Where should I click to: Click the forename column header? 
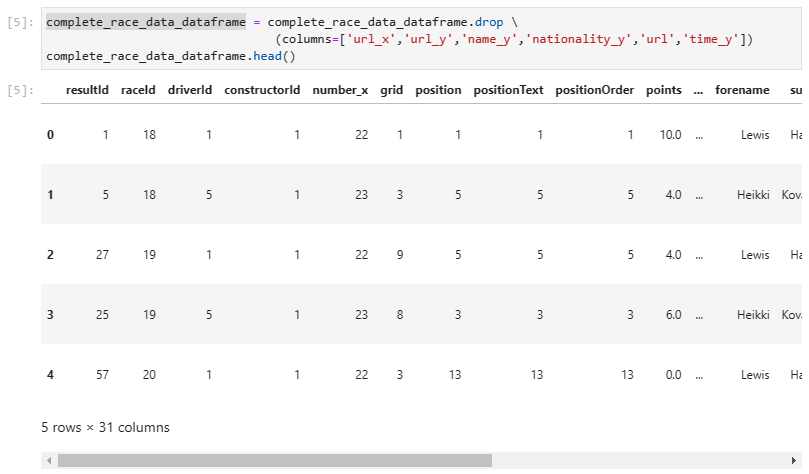coord(742,90)
